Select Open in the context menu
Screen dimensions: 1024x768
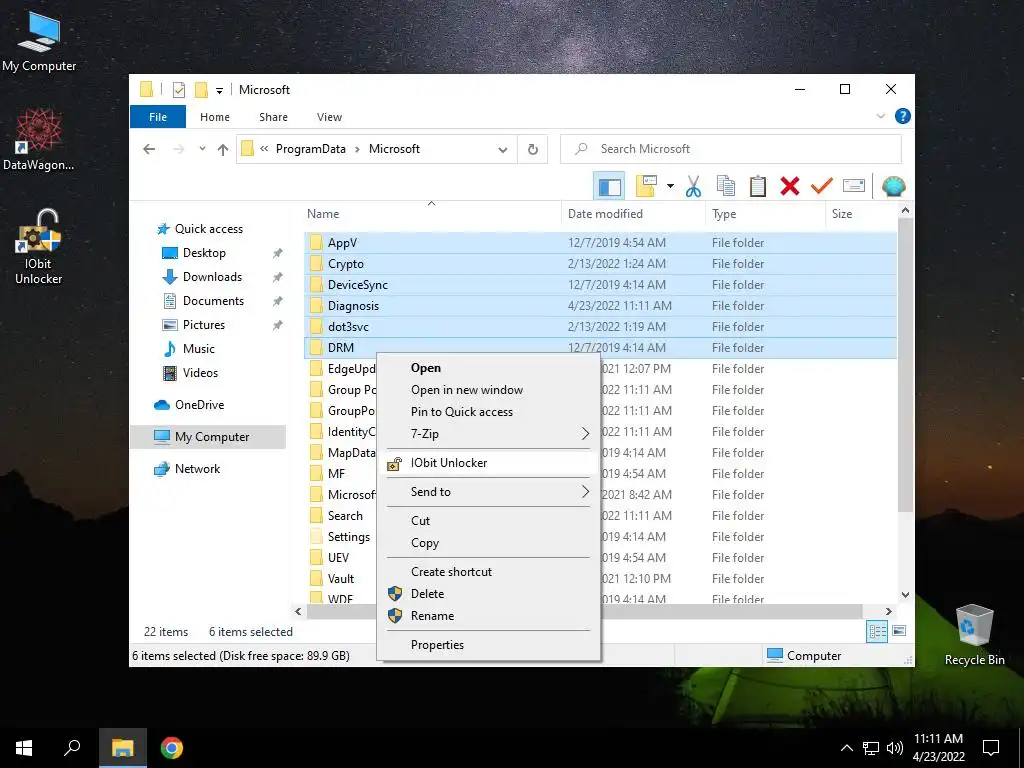(489, 368)
